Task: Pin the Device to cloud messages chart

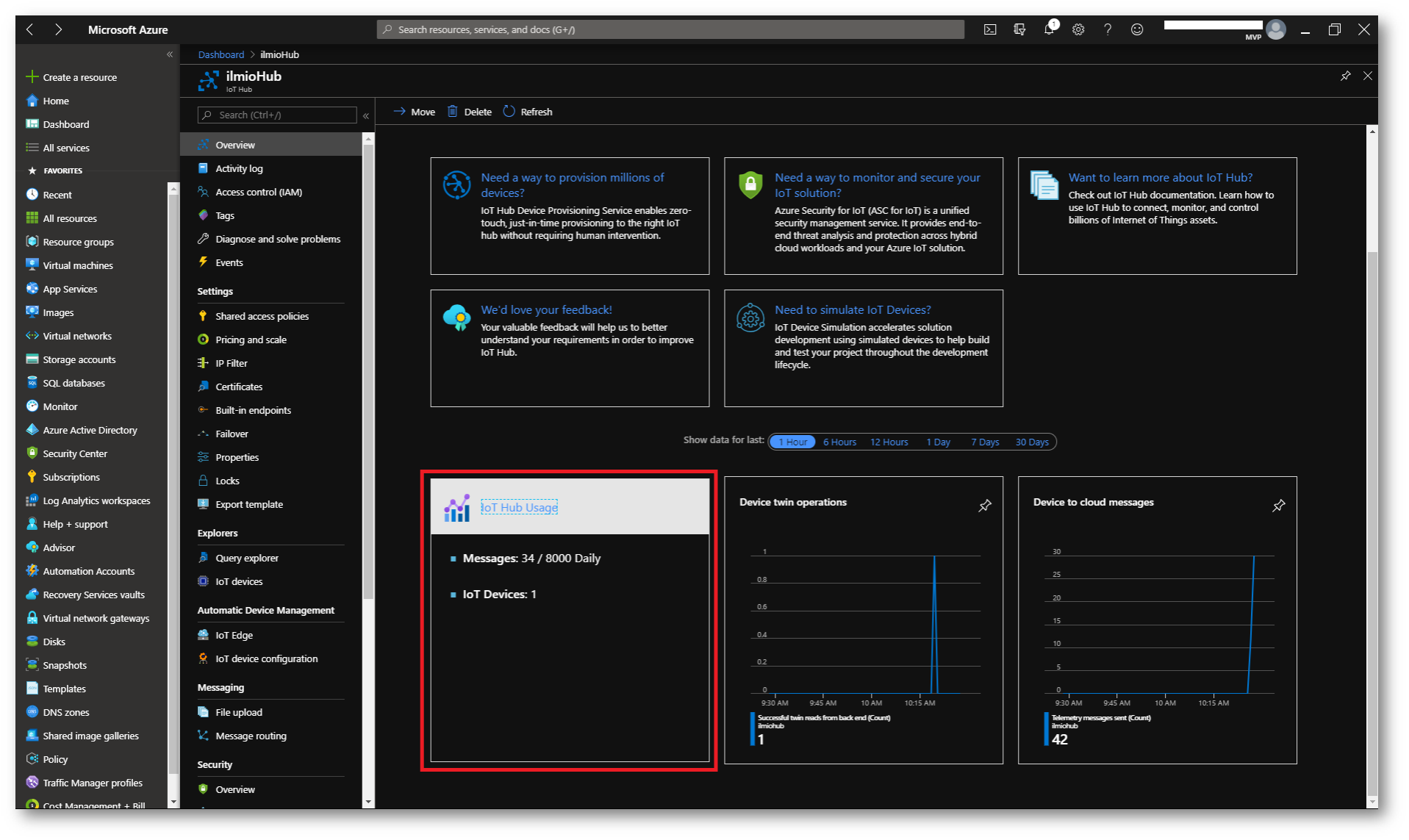Action: 1279,506
